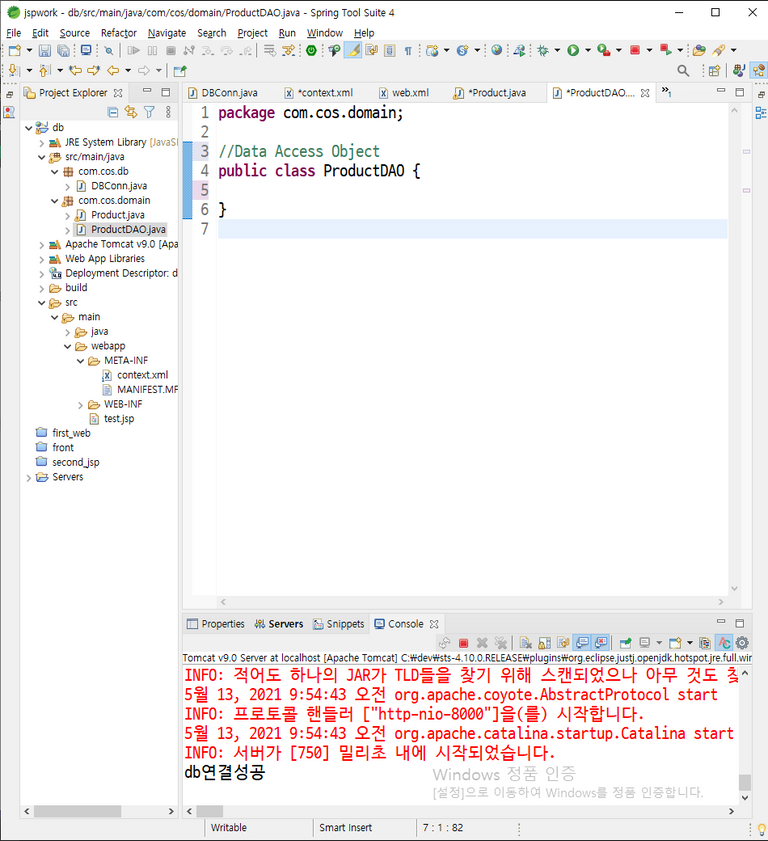
Task: Switch to the Properties view tab
Action: 216,624
